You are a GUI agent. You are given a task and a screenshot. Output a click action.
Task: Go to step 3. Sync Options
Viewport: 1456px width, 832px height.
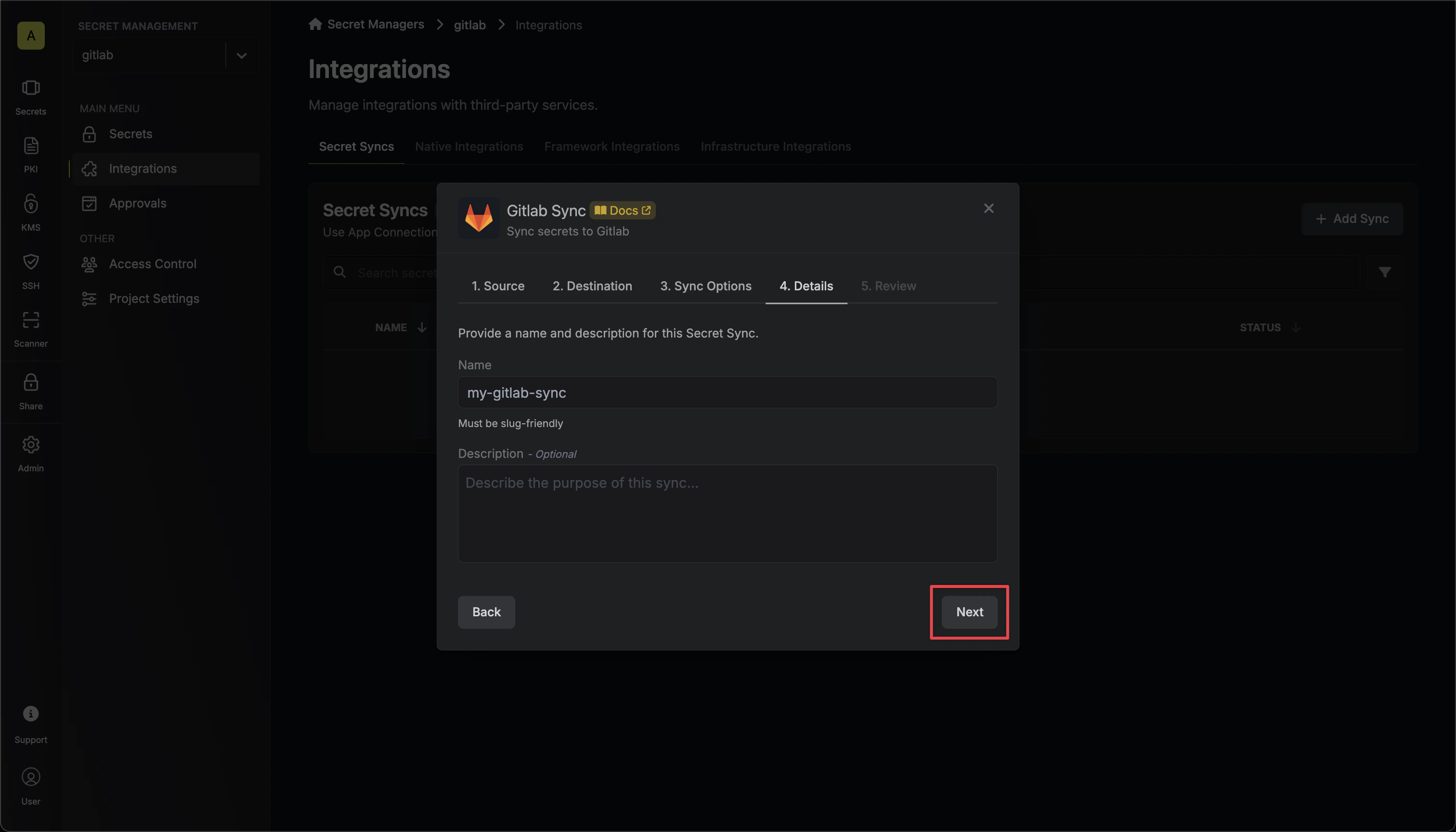pyautogui.click(x=706, y=286)
